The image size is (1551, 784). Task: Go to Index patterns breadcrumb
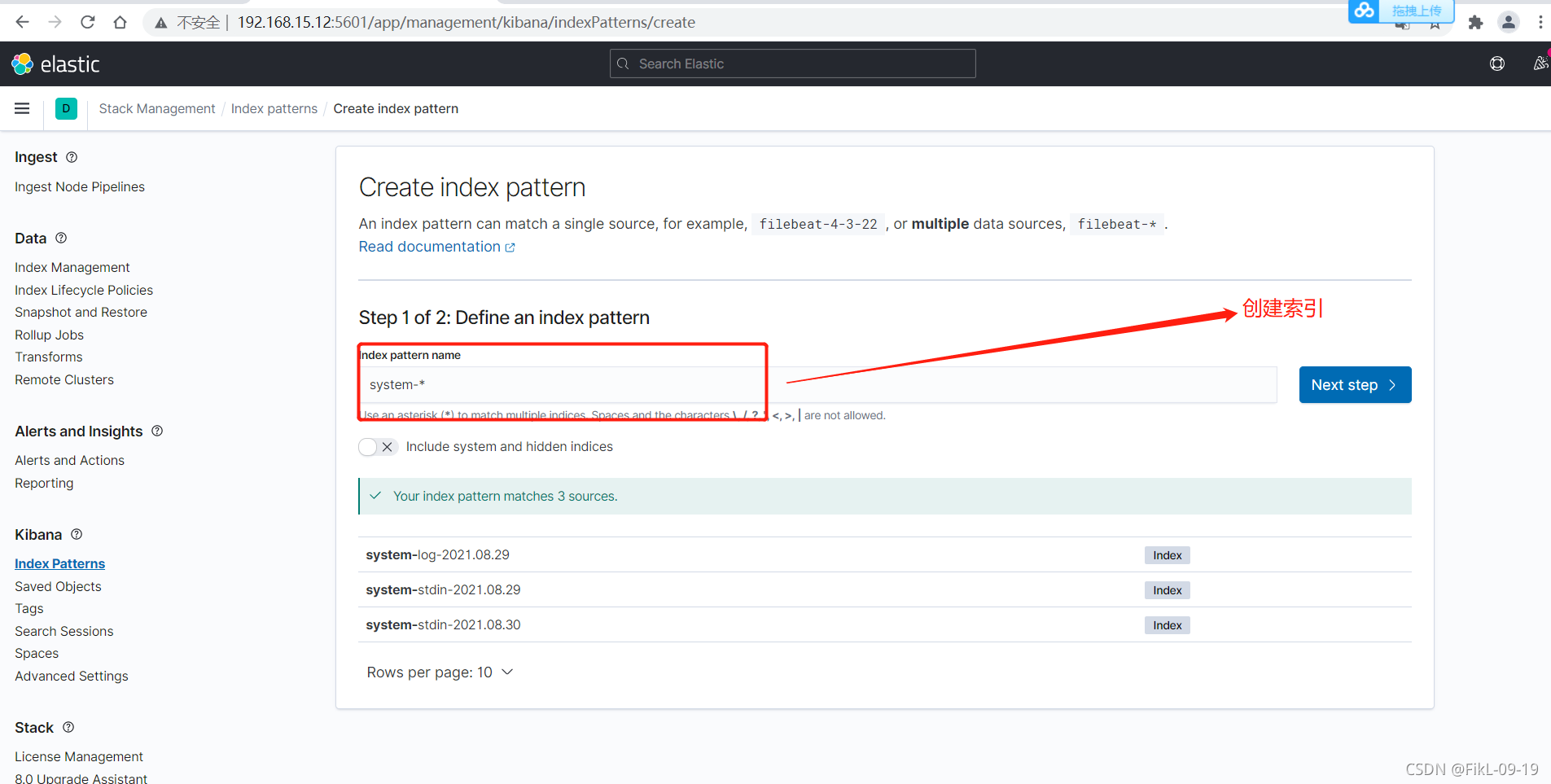[274, 108]
